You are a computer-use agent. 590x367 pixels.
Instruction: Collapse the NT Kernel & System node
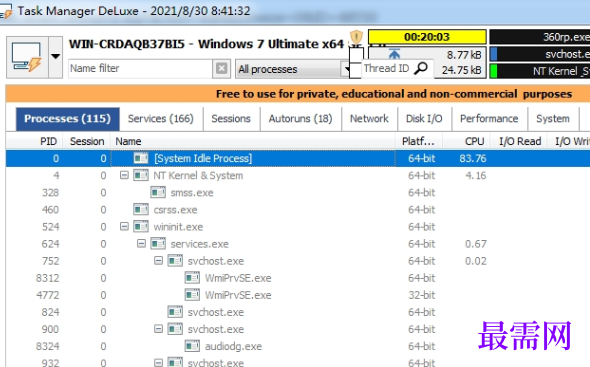pos(124,175)
